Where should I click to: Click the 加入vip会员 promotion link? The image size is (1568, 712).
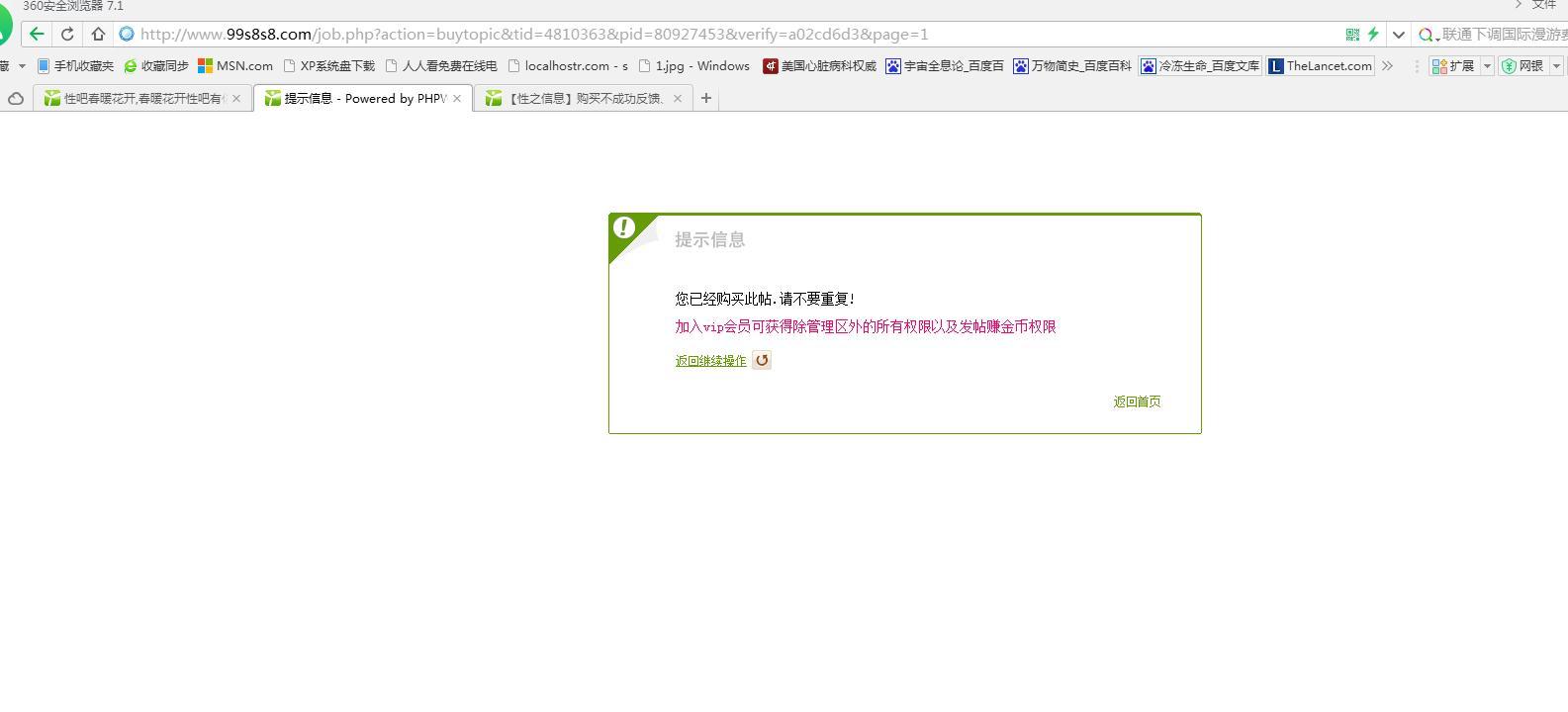tap(866, 326)
